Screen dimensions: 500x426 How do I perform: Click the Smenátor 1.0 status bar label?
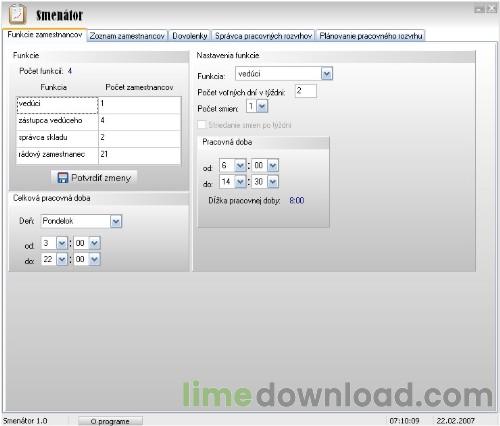click(25, 421)
